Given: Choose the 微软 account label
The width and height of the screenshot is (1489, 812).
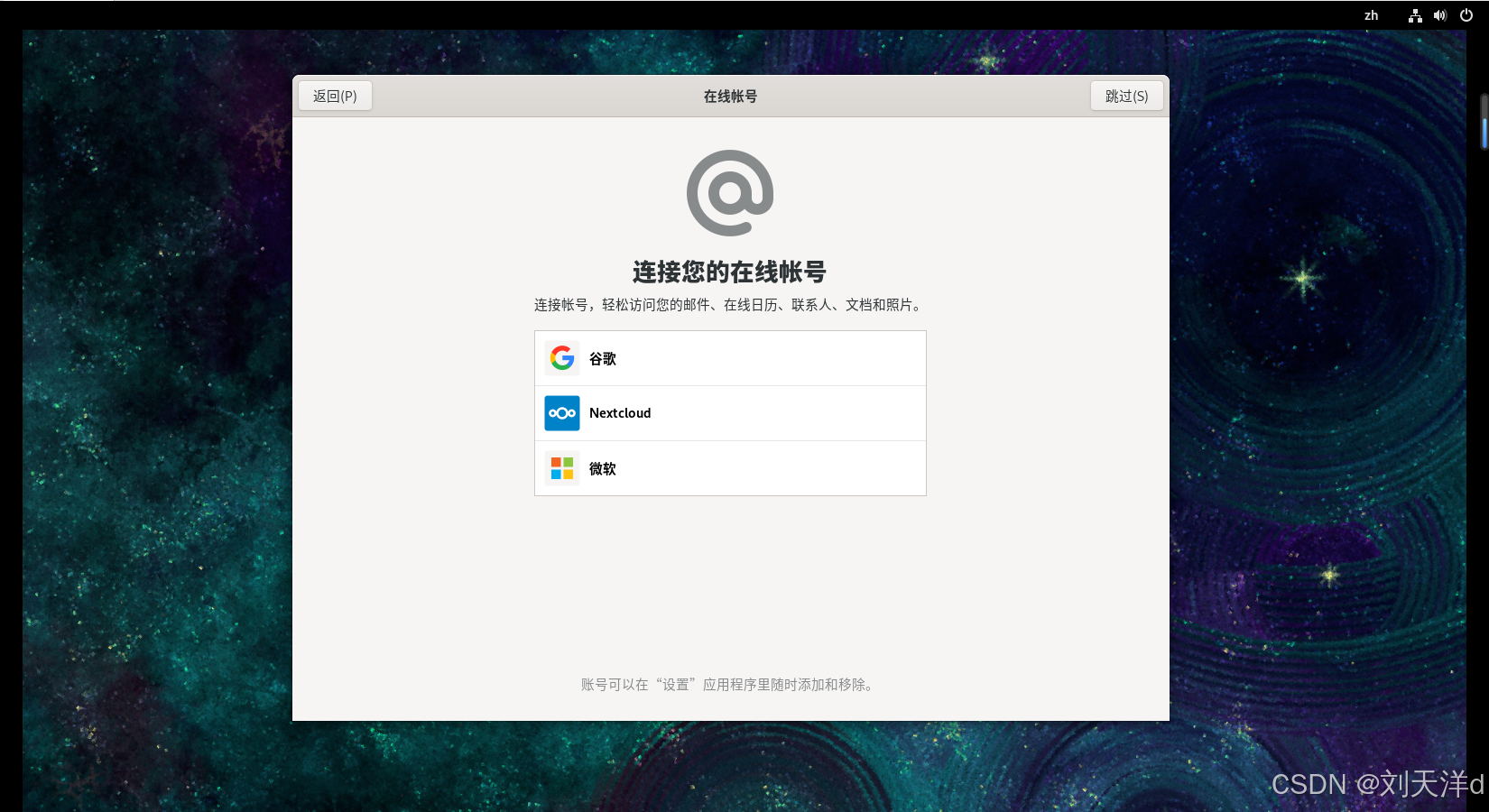Looking at the screenshot, I should [603, 468].
